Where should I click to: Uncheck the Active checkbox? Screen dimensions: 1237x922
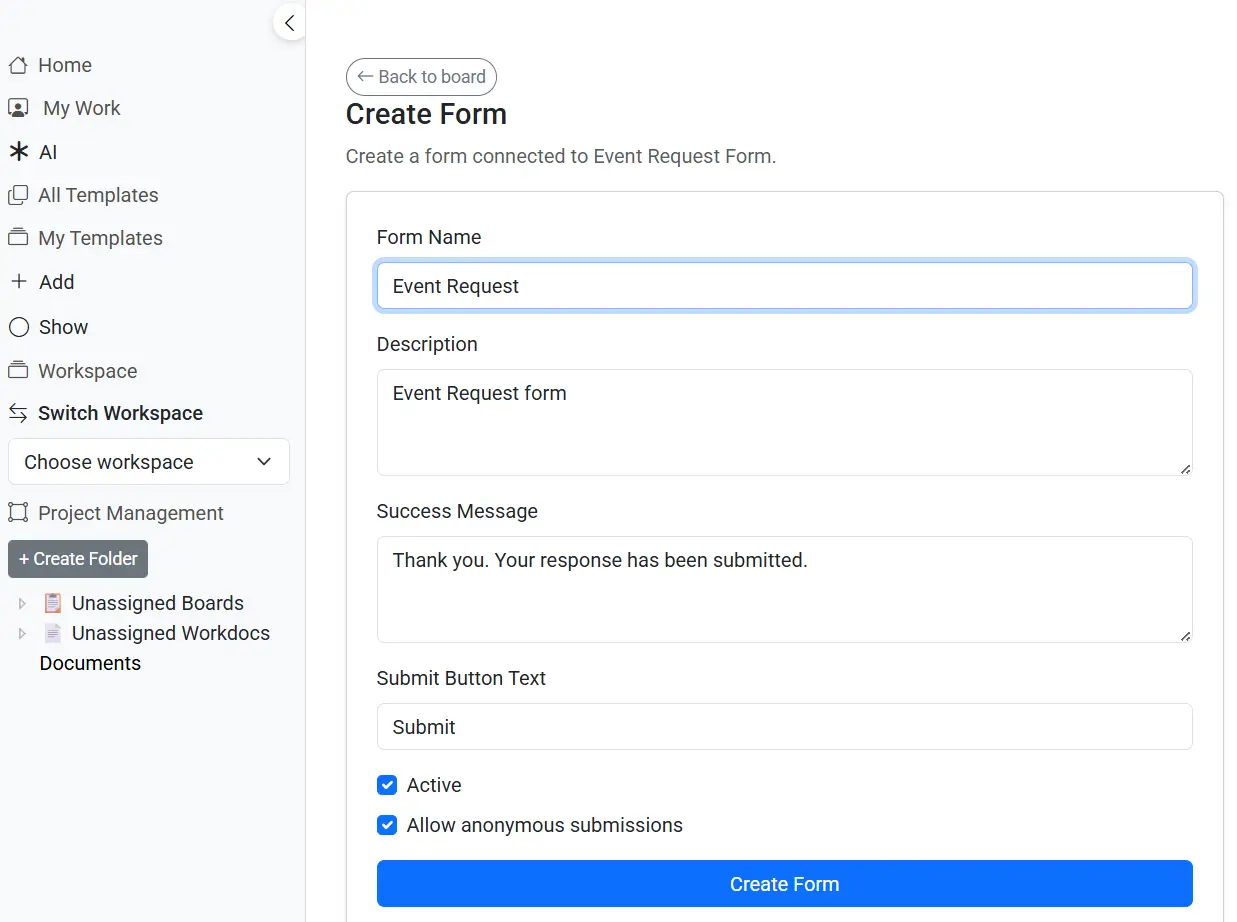(387, 785)
